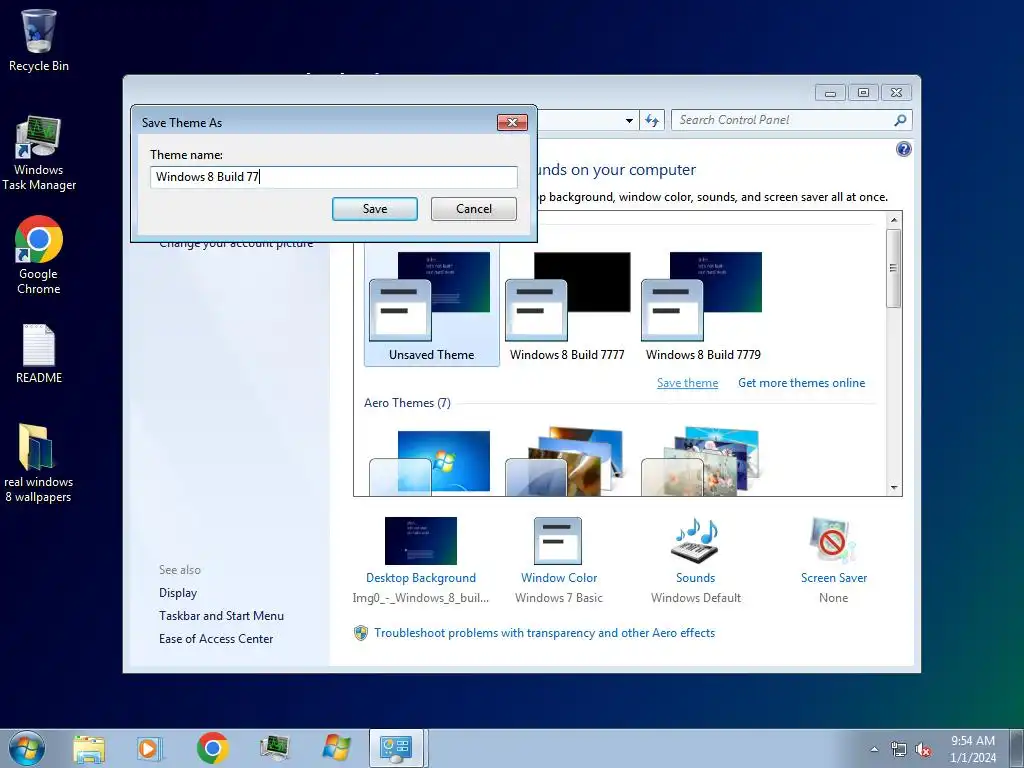Screen dimensions: 1024x768
Task: Select the Unsaved Theme thumbnail
Action: click(x=432, y=306)
